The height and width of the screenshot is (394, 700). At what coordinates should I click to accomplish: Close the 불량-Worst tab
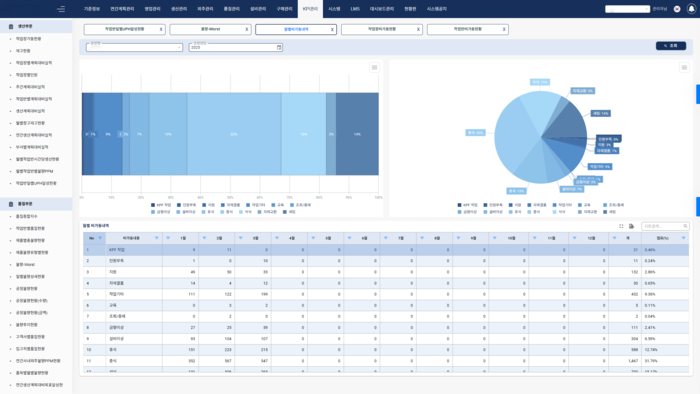pos(246,29)
